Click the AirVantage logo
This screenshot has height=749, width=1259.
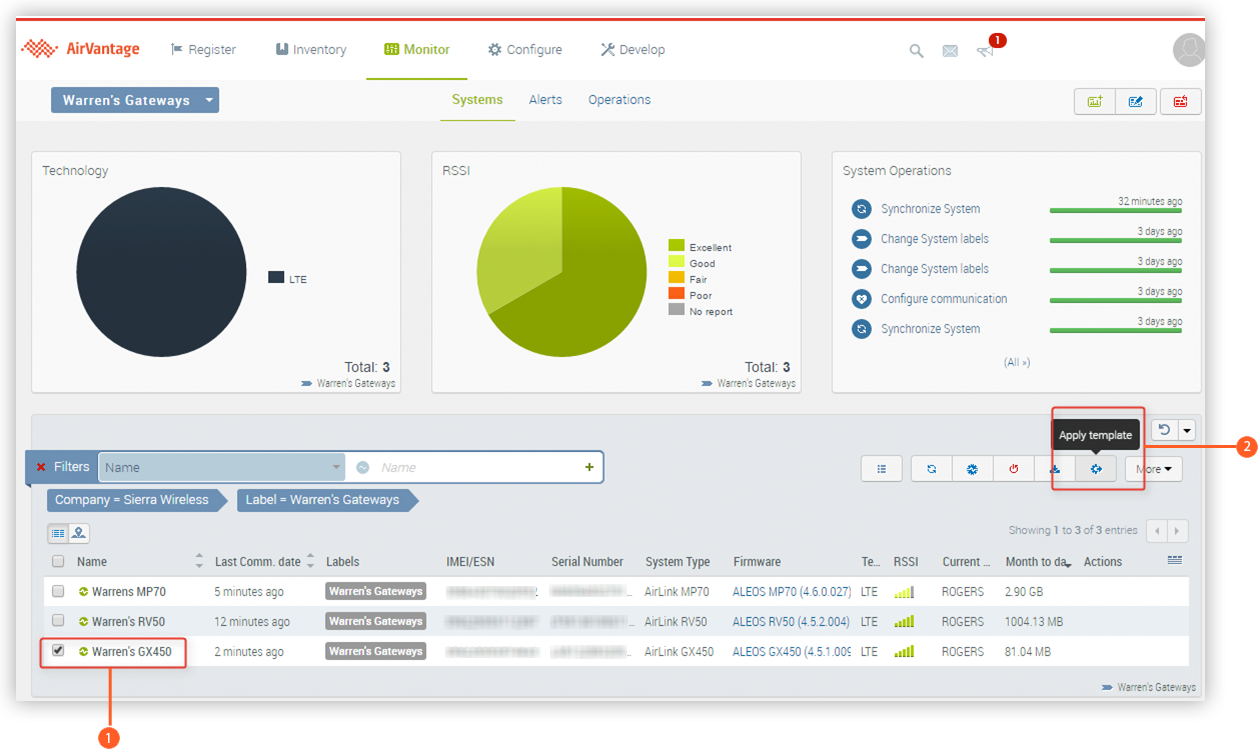[81, 48]
